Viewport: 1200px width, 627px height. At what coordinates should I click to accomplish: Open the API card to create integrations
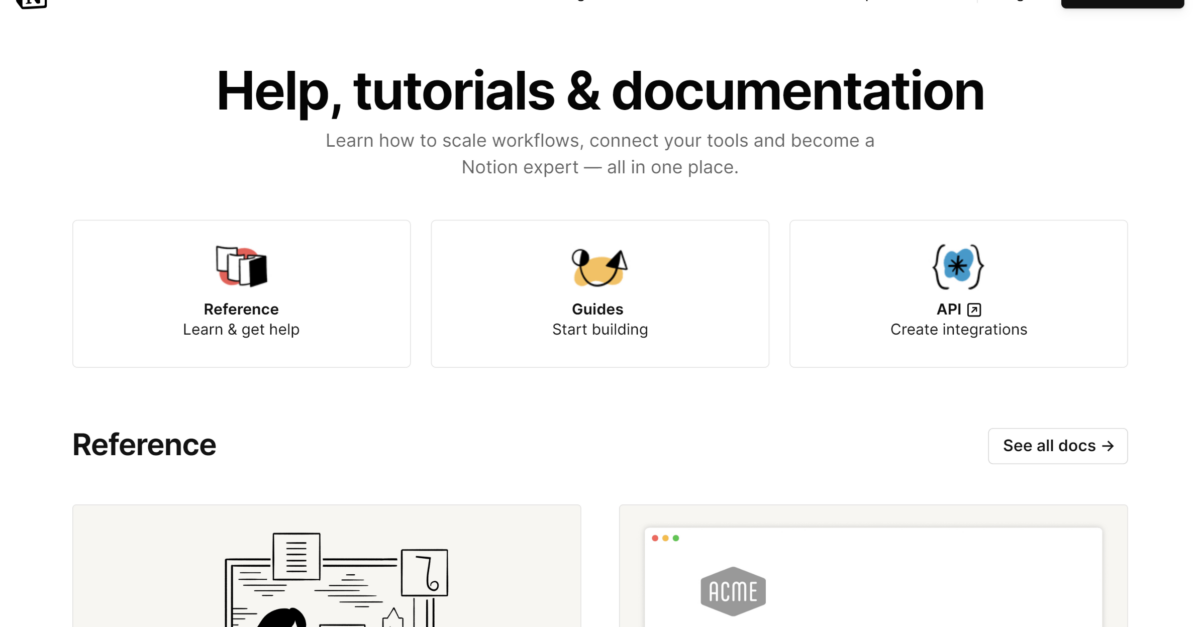[958, 293]
